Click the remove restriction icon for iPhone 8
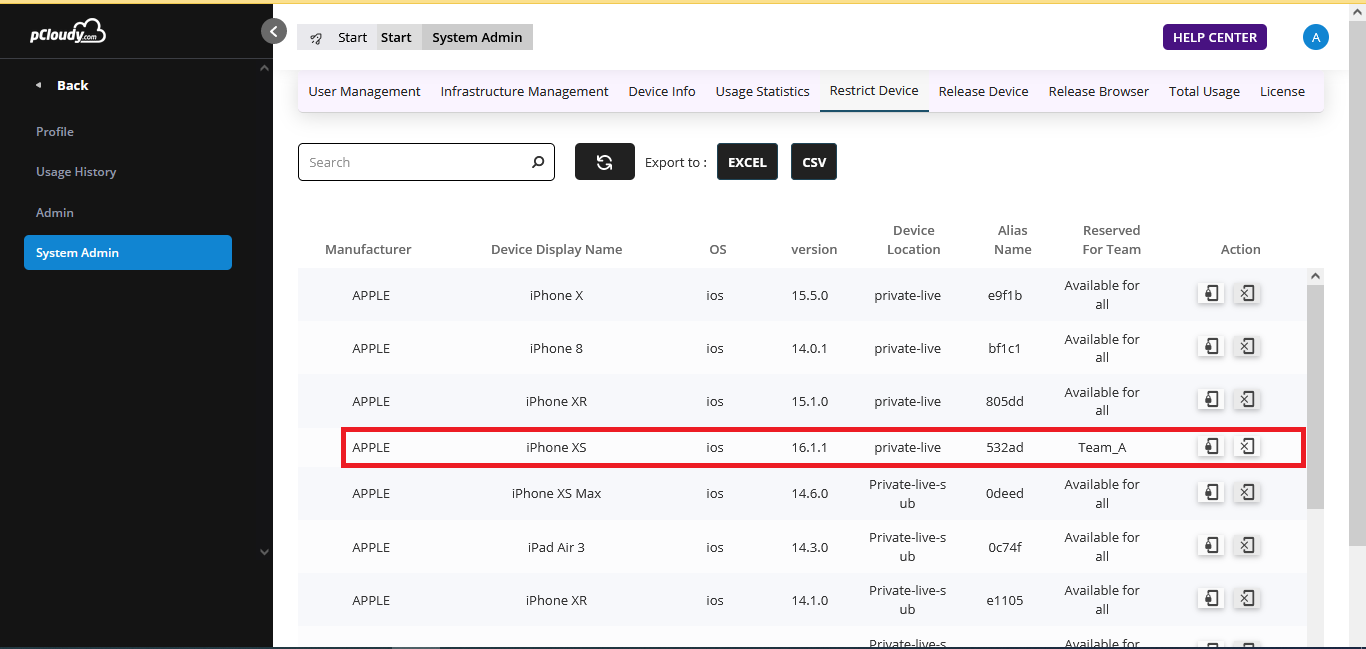The width and height of the screenshot is (1366, 649). point(1246,347)
